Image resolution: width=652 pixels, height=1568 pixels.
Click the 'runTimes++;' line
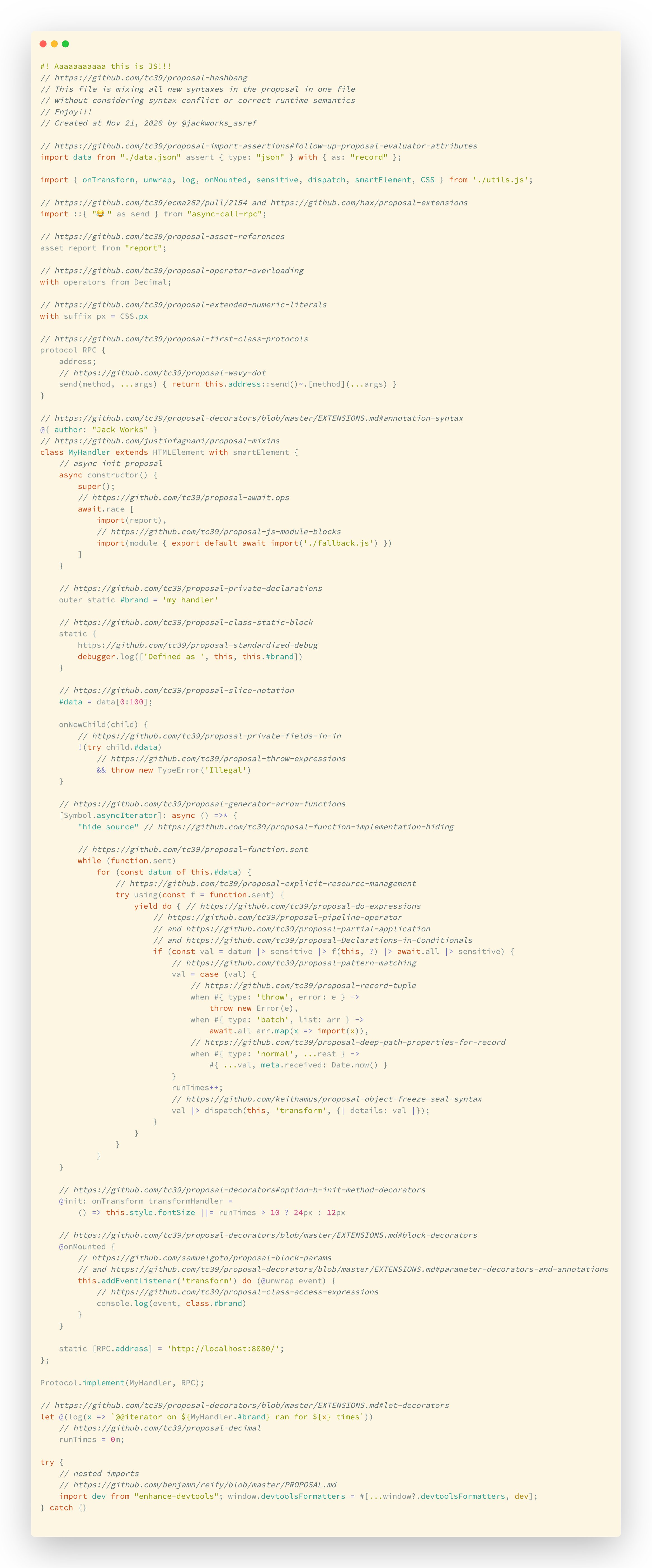(197, 1088)
